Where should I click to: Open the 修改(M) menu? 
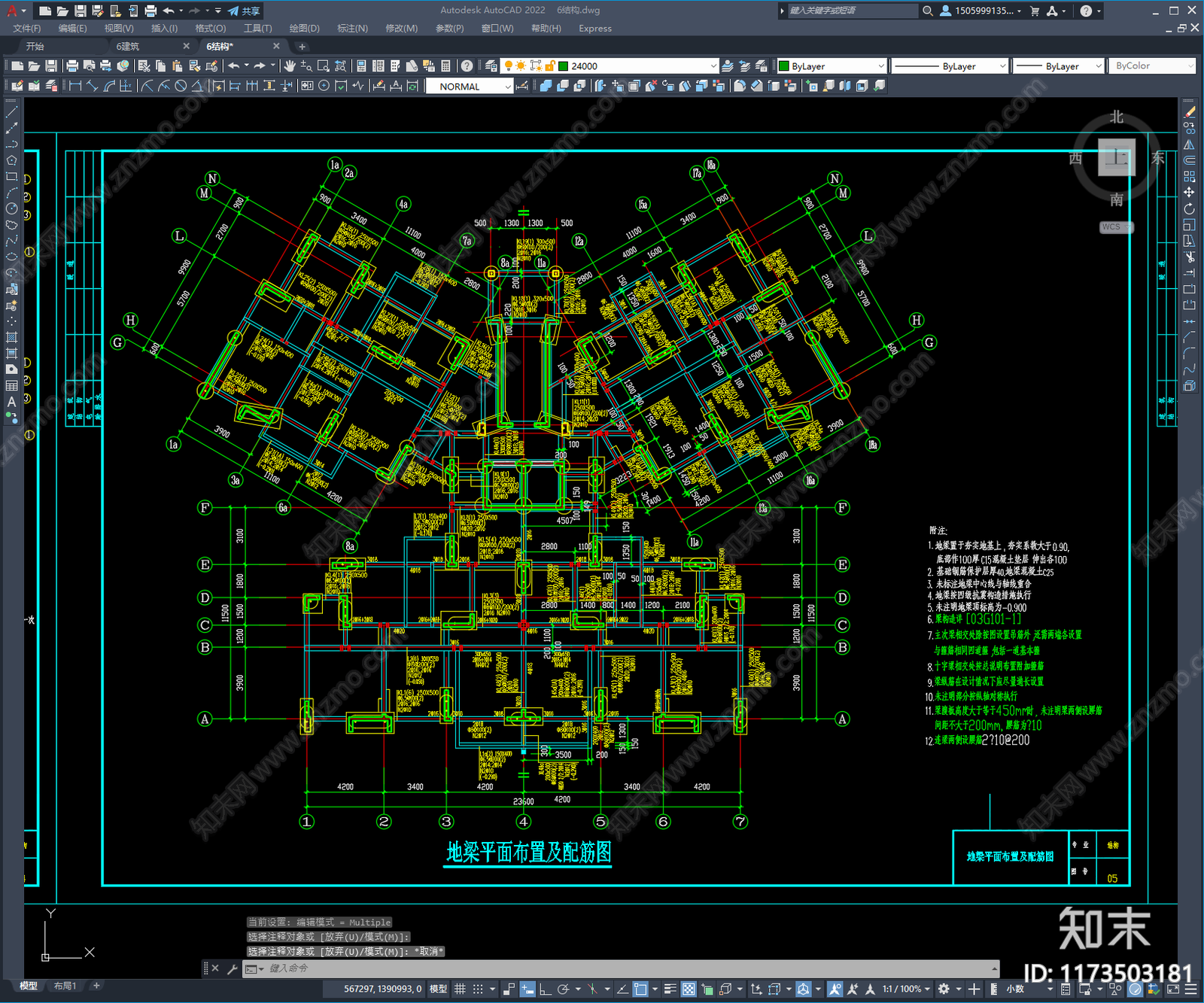click(401, 29)
